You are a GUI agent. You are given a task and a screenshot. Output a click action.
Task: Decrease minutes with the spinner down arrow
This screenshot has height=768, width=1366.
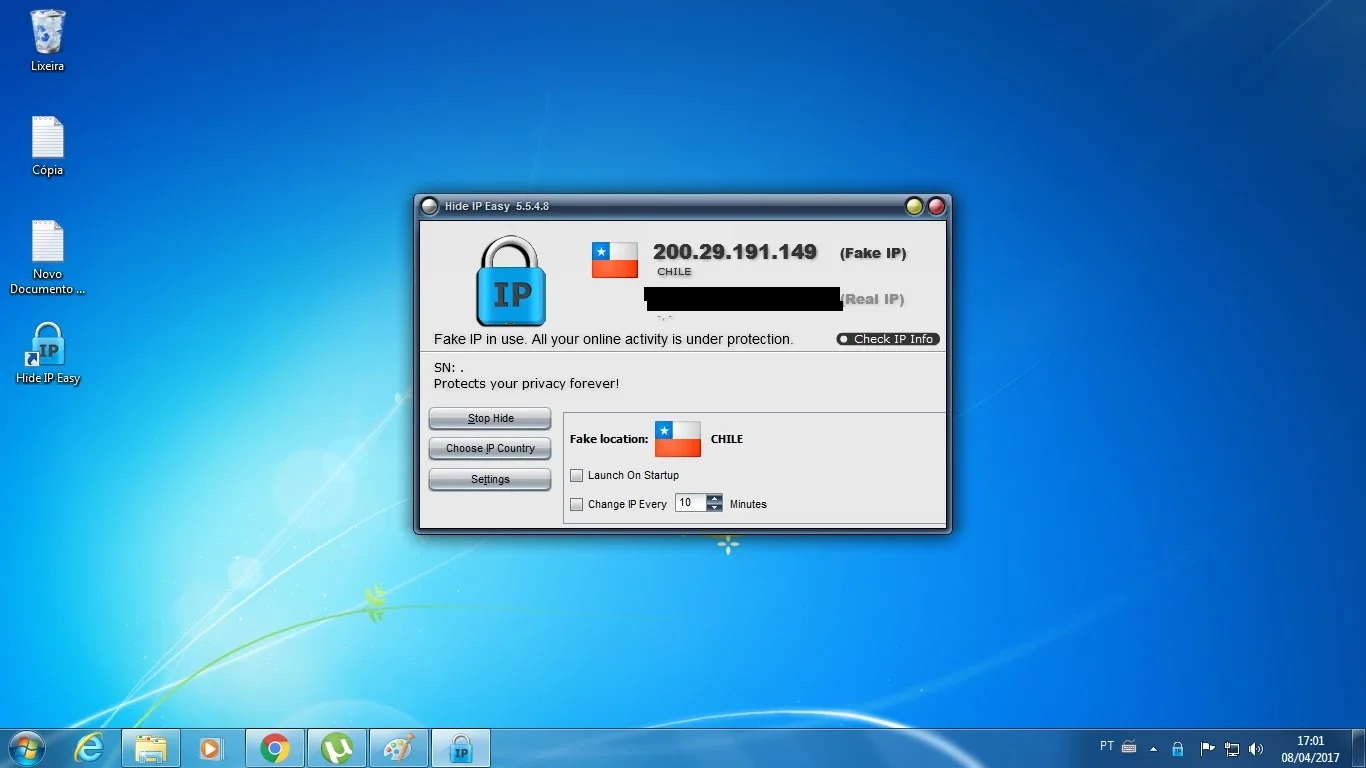[714, 508]
